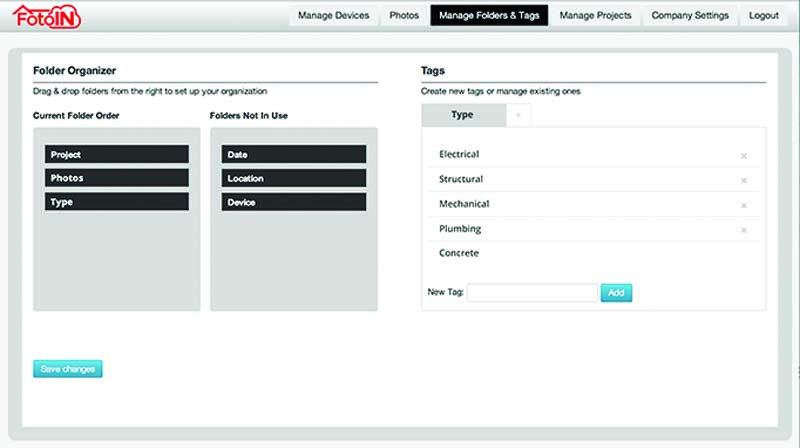Screen dimensions: 800x448
Task: Select Manage Folders & Tags tab
Action: [489, 15]
